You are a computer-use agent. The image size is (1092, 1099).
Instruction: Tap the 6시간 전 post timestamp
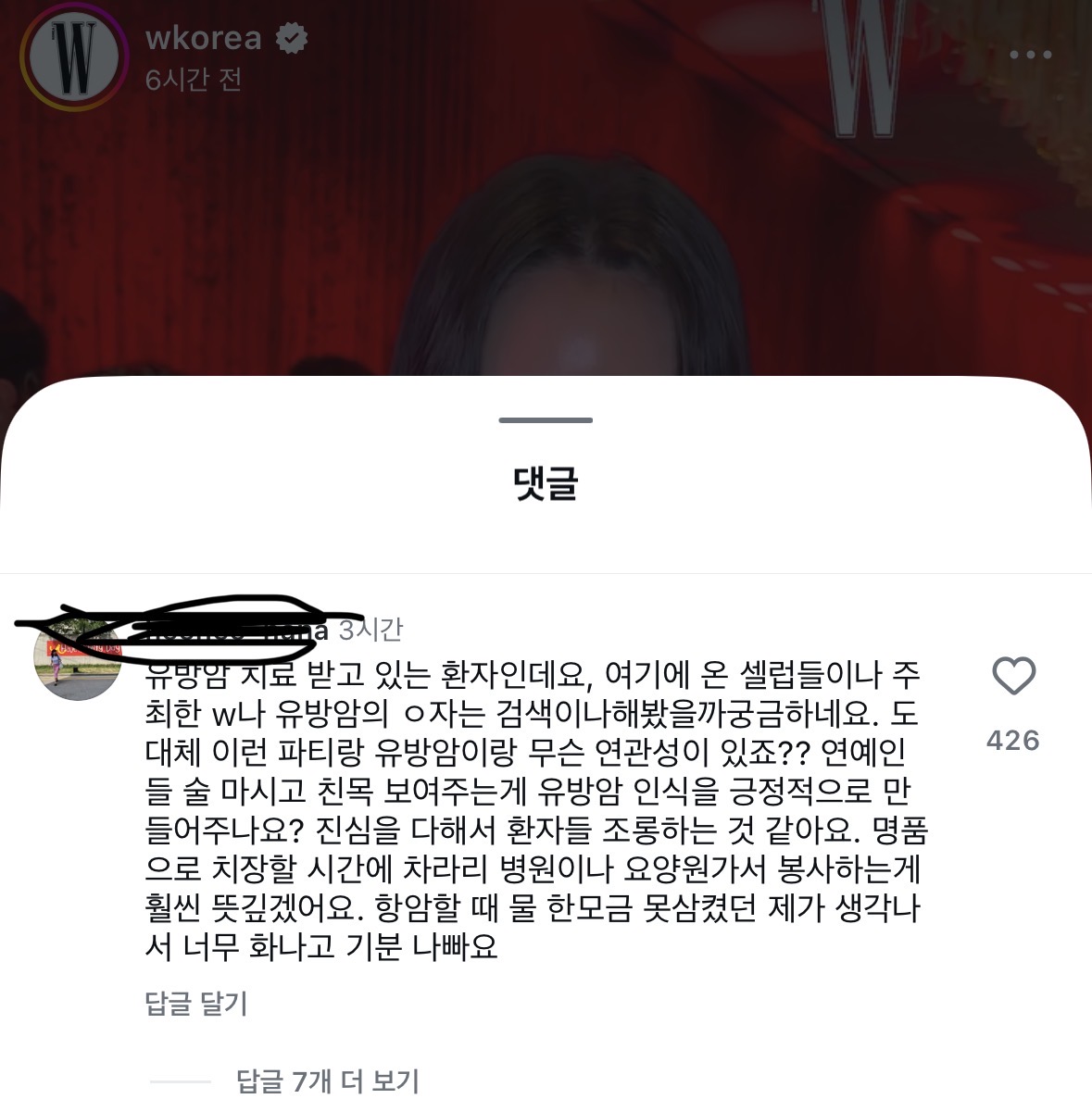194,80
